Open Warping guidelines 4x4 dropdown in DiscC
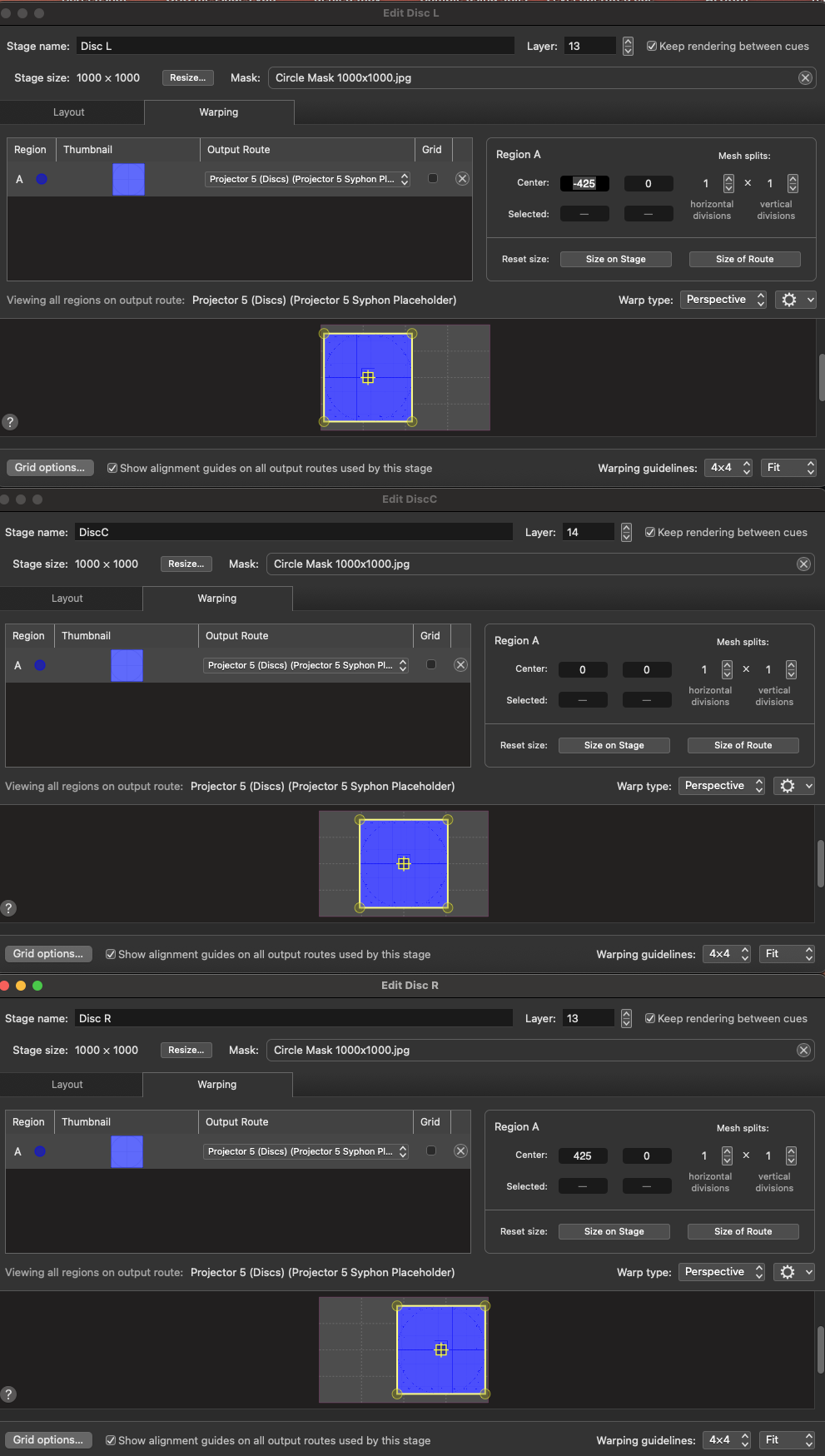Screen dimensions: 825x1456 (x=728, y=954)
